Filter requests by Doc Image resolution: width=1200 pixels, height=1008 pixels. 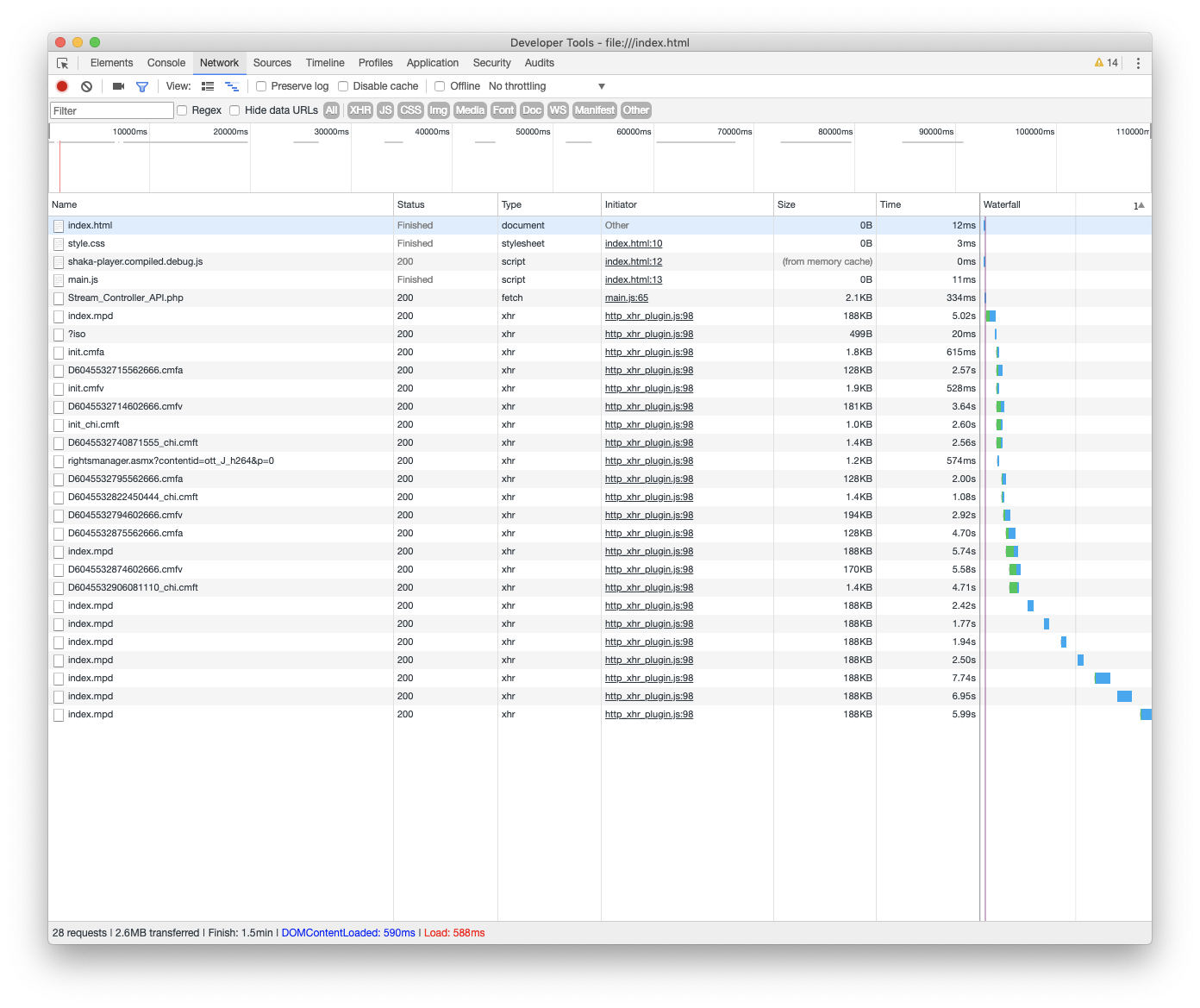pyautogui.click(x=532, y=110)
